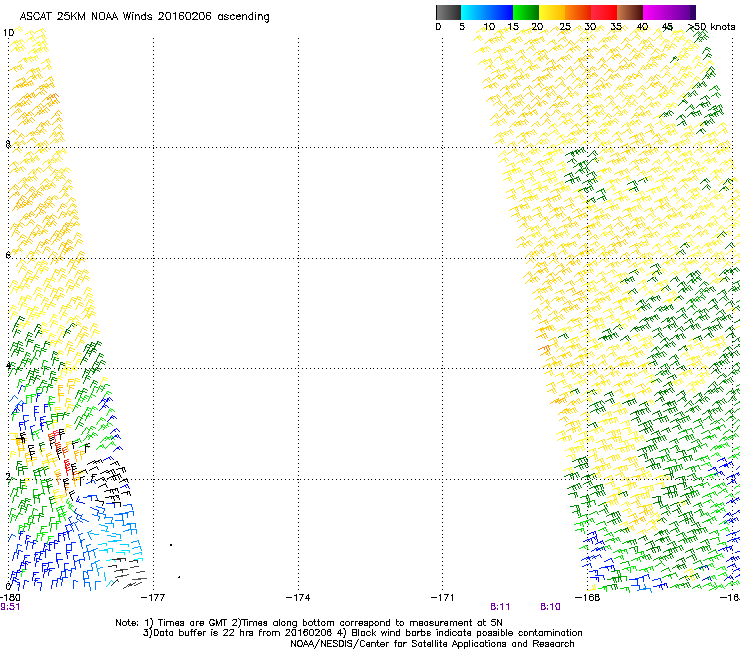Screen dimensions: 740x650
Task: Click the latitude axis label 8
Action: click(x=8, y=144)
